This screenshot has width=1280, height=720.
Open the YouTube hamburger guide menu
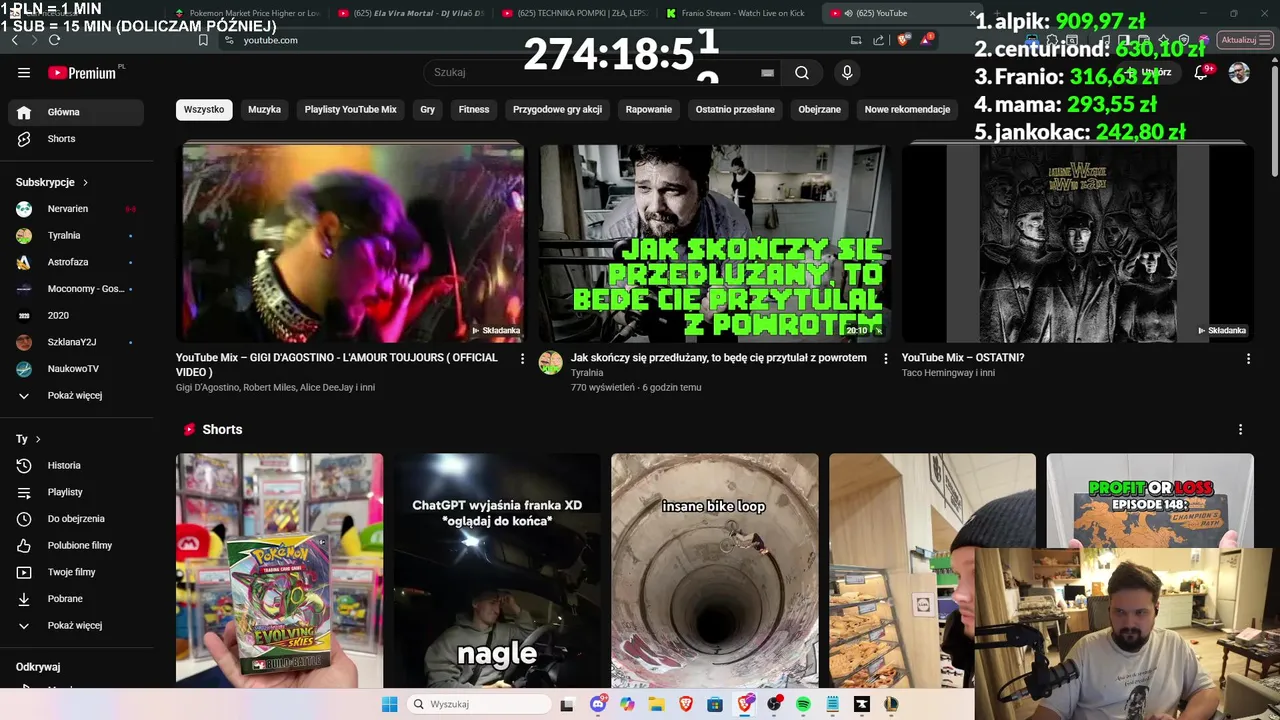click(24, 72)
